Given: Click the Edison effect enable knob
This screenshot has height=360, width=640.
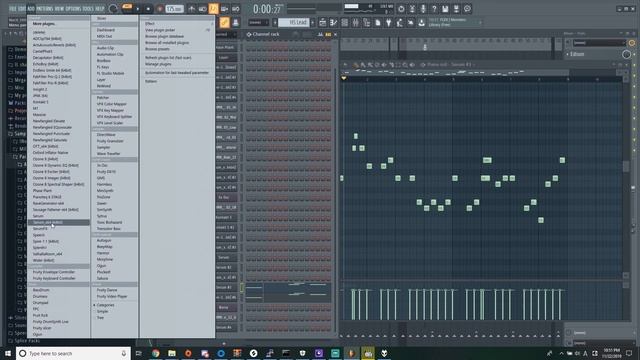Looking at the screenshot, I should point(627,54).
